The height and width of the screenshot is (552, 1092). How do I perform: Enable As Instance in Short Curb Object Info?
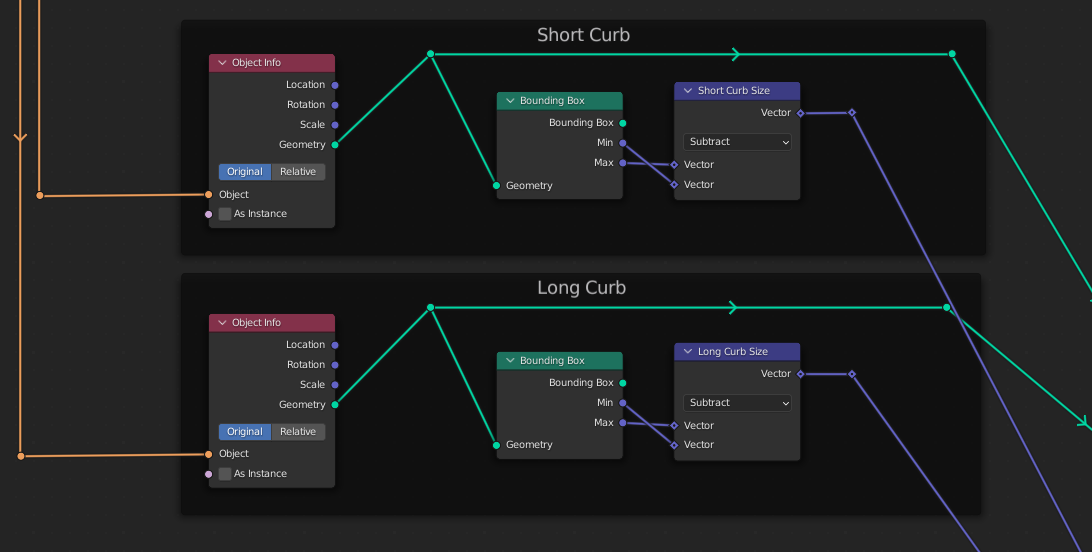[225, 214]
